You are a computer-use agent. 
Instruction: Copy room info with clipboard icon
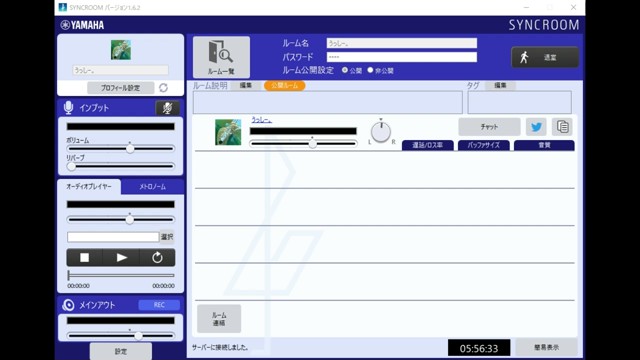(x=562, y=127)
